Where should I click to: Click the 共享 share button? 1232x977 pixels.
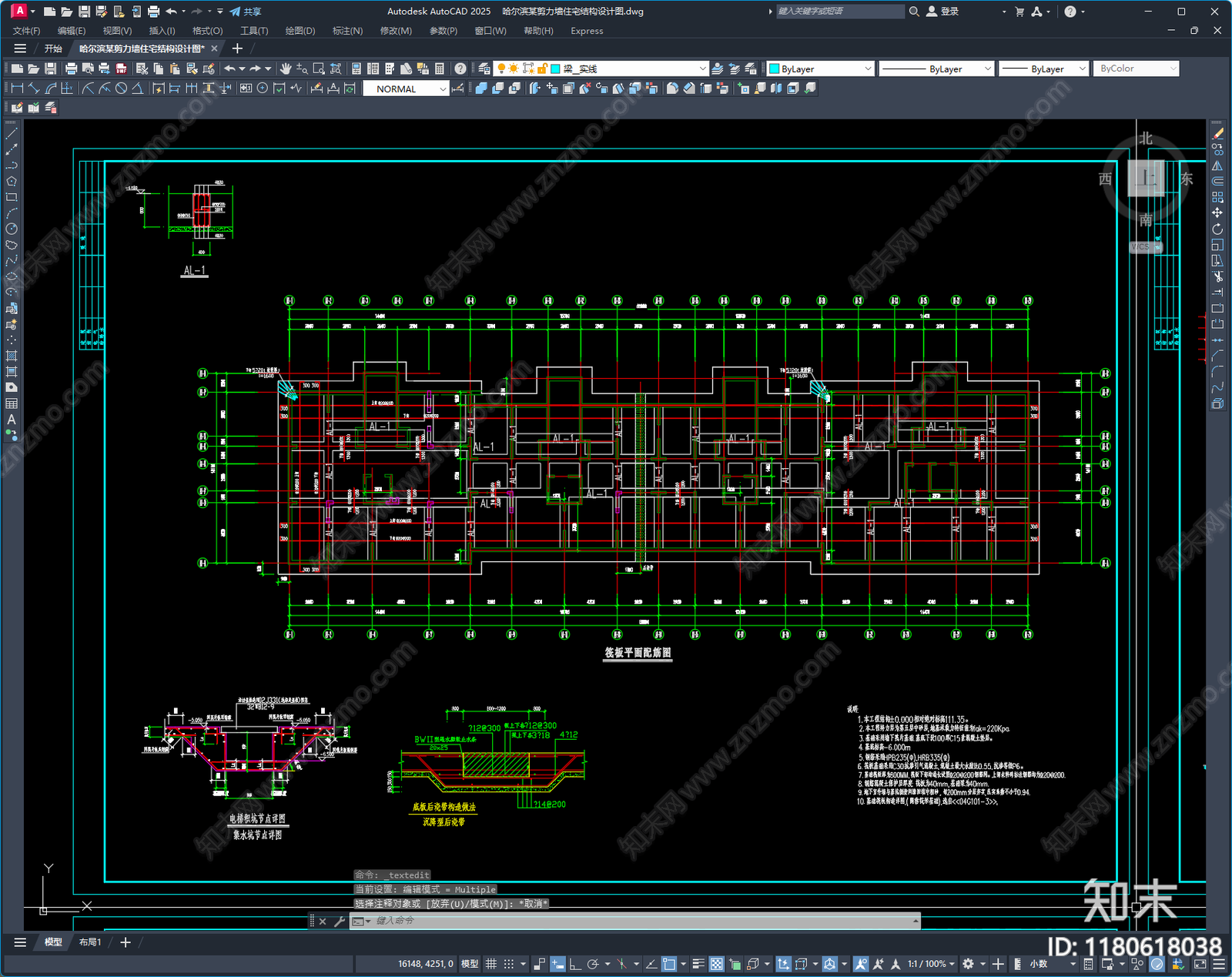(246, 12)
